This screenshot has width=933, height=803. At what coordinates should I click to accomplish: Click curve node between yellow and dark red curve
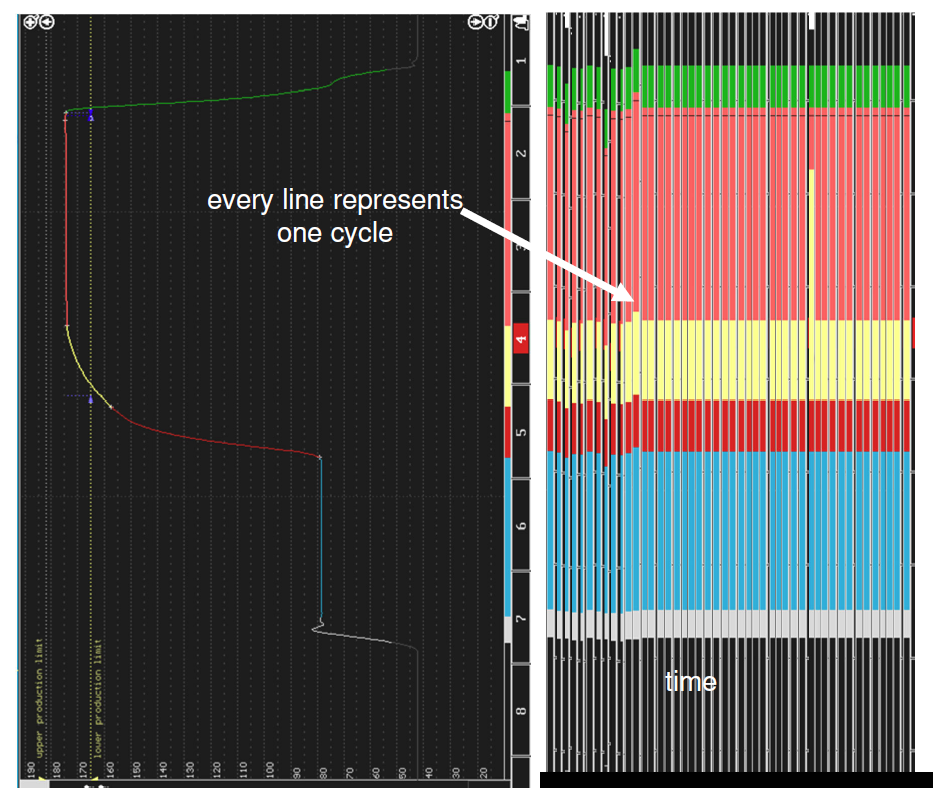[111, 407]
